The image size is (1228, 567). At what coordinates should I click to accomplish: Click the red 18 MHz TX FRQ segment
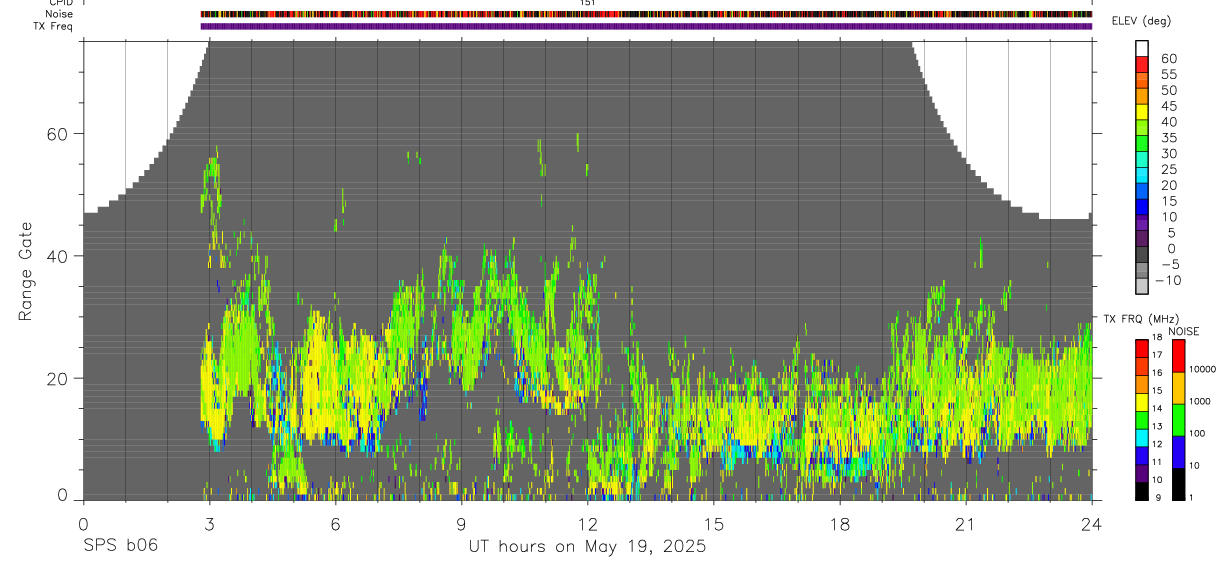click(x=1142, y=347)
